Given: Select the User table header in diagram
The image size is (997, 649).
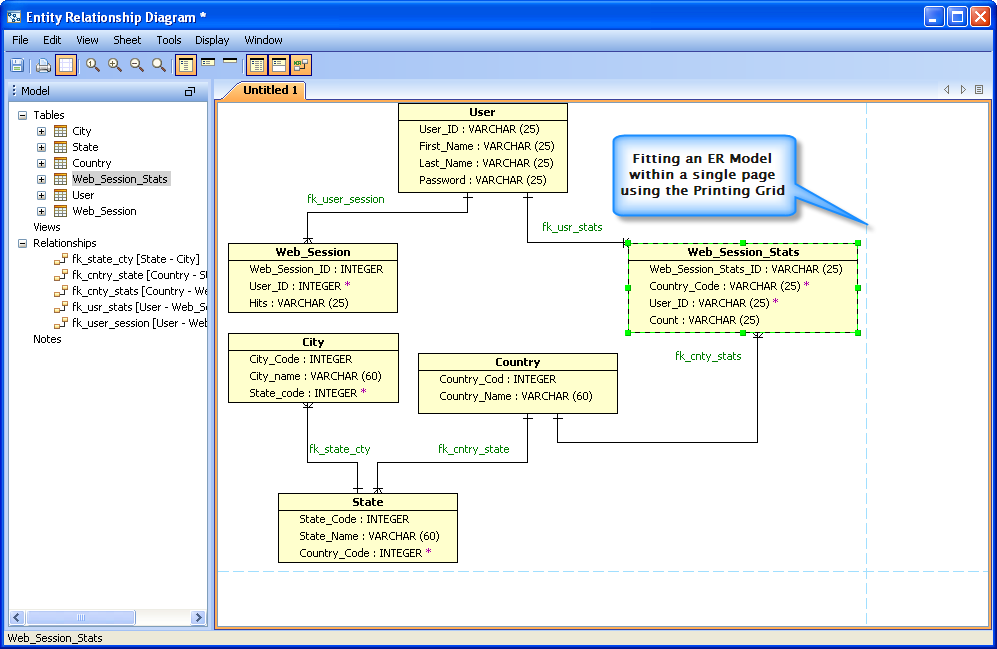Looking at the screenshot, I should pyautogui.click(x=483, y=112).
